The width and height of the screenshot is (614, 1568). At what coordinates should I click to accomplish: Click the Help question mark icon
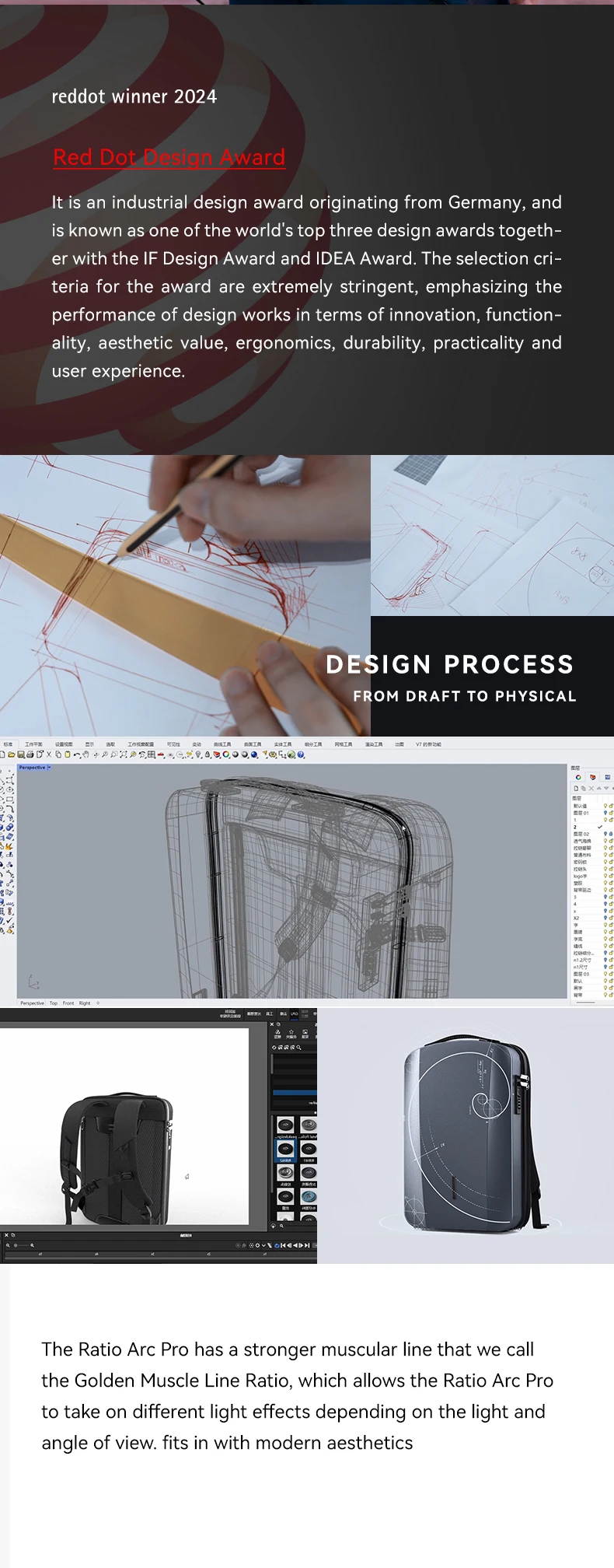[x=302, y=754]
